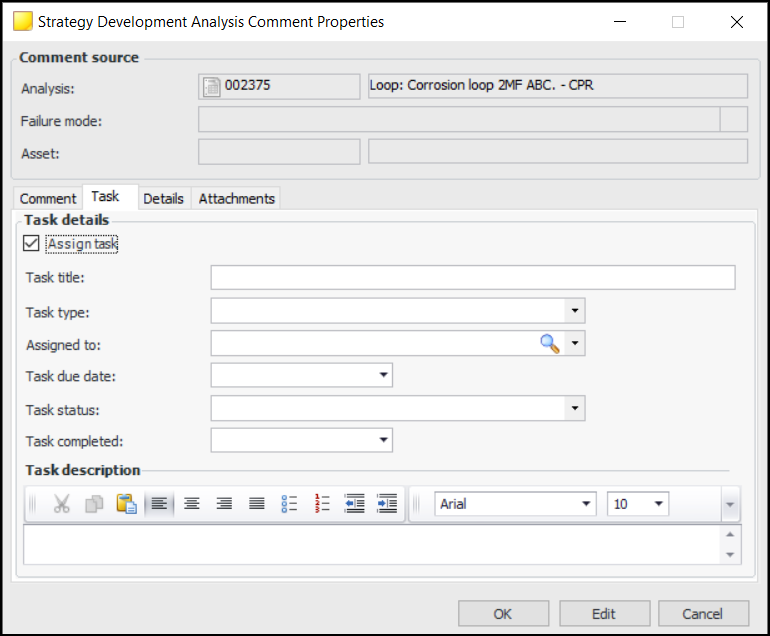
Task: Open the Arial font name dropdown
Action: point(586,504)
